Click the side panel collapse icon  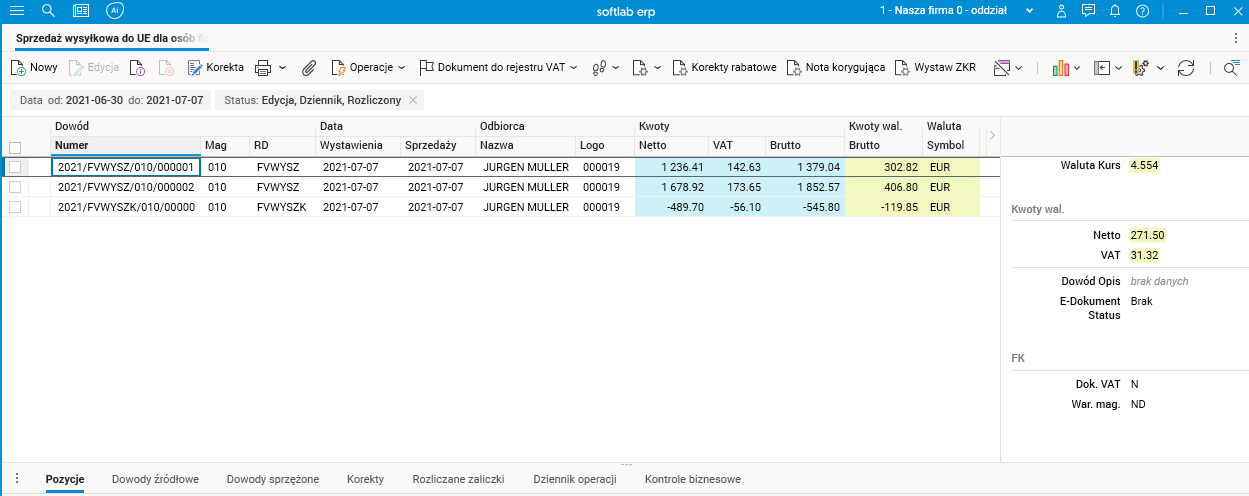coord(1103,68)
